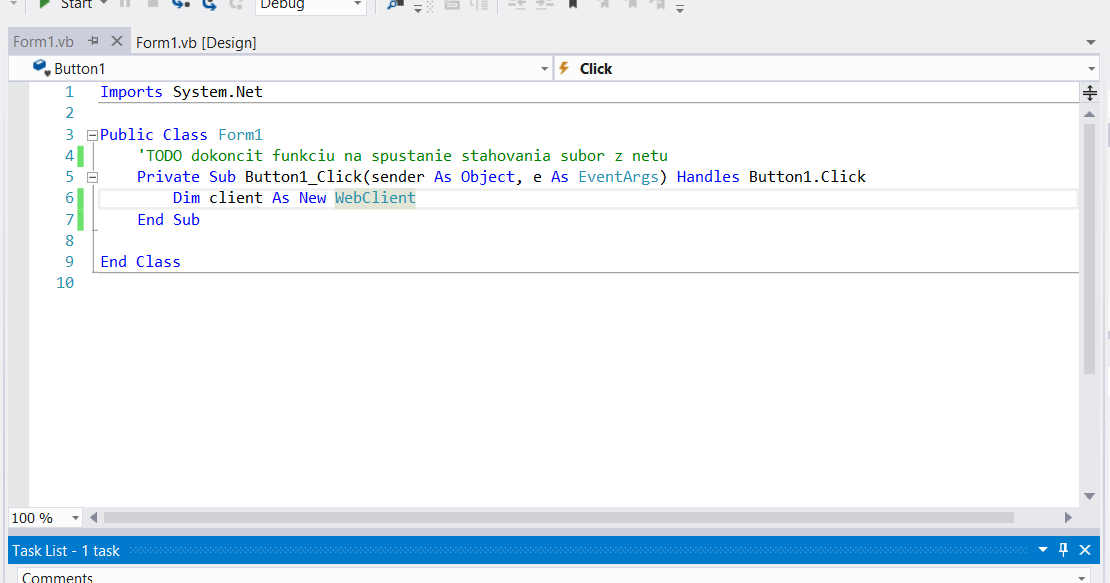Open the Button1 class name dropdown
This screenshot has width=1110, height=583.
(x=544, y=69)
